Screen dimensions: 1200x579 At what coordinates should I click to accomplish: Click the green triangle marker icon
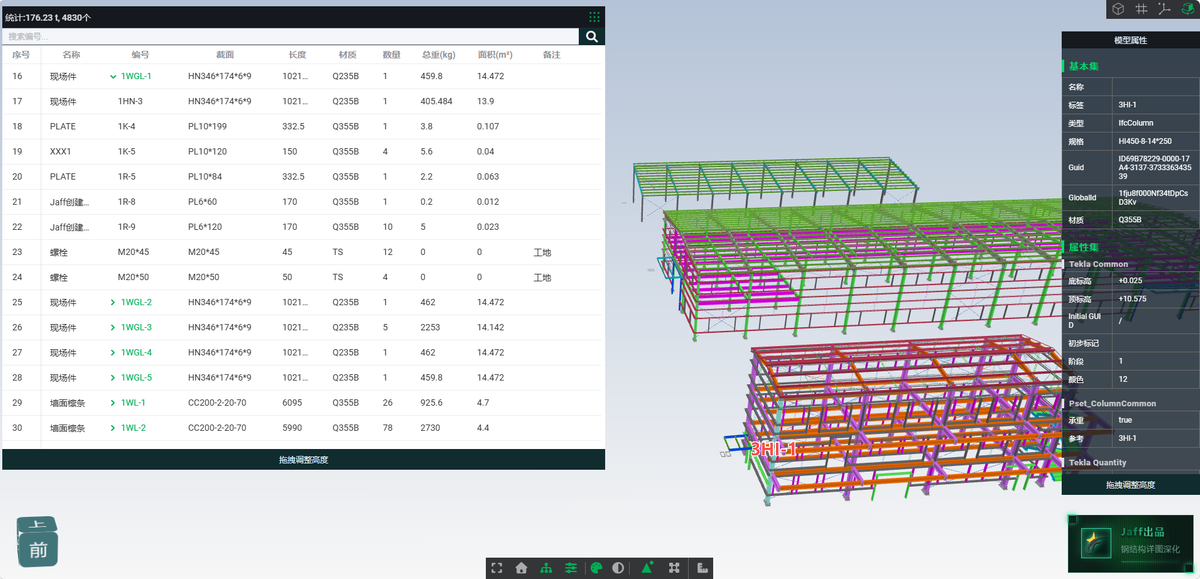647,568
